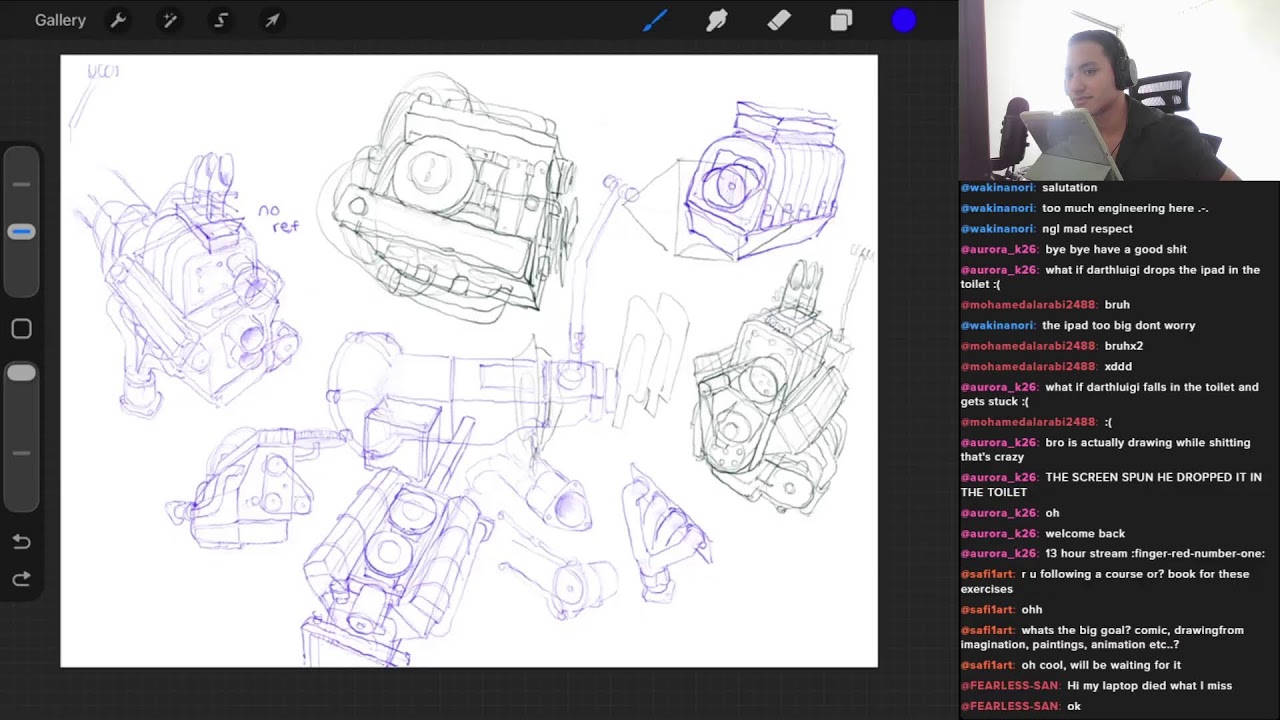
Task: Activate the Transform arrow tool
Action: 272,20
